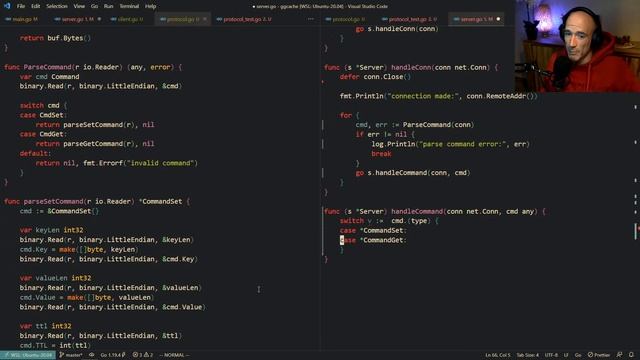This screenshot has height=360, width=640.
Task: Switch to left server.go tab
Action: point(78,19)
